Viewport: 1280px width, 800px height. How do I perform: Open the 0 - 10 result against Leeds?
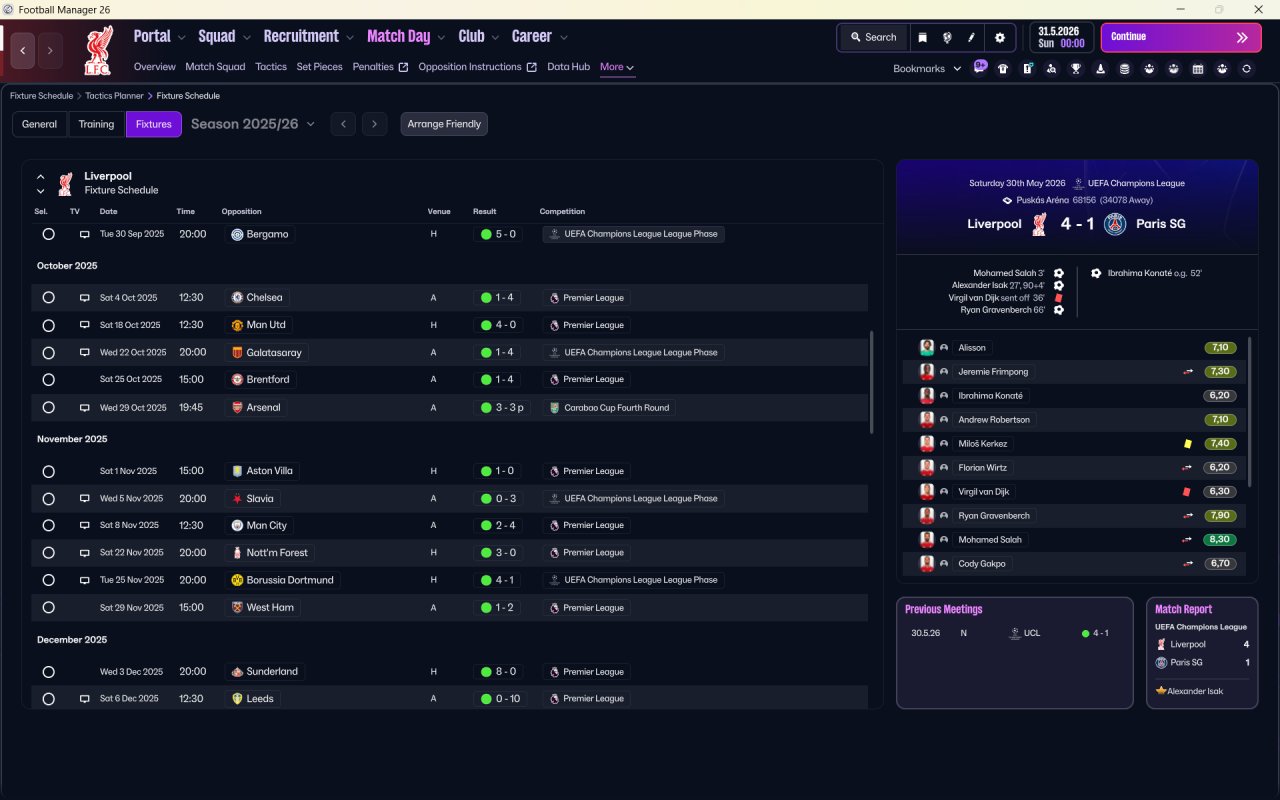(x=501, y=699)
